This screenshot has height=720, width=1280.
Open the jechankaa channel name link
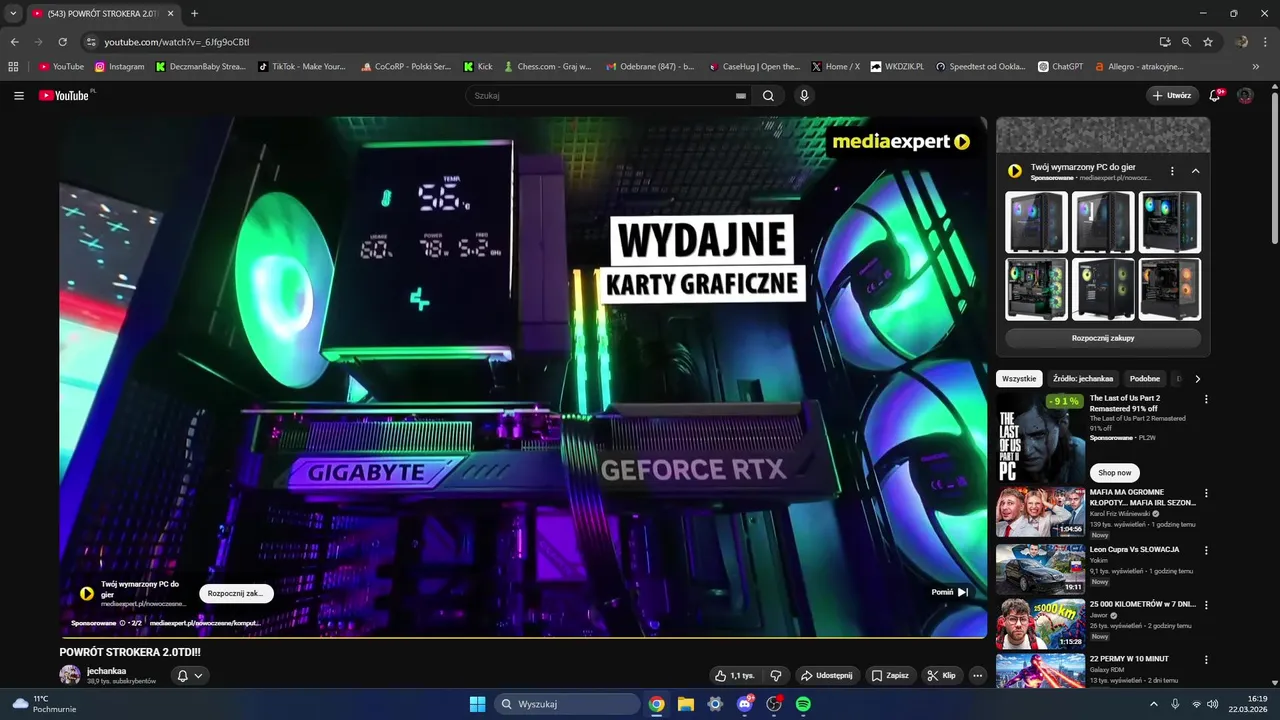[107, 671]
